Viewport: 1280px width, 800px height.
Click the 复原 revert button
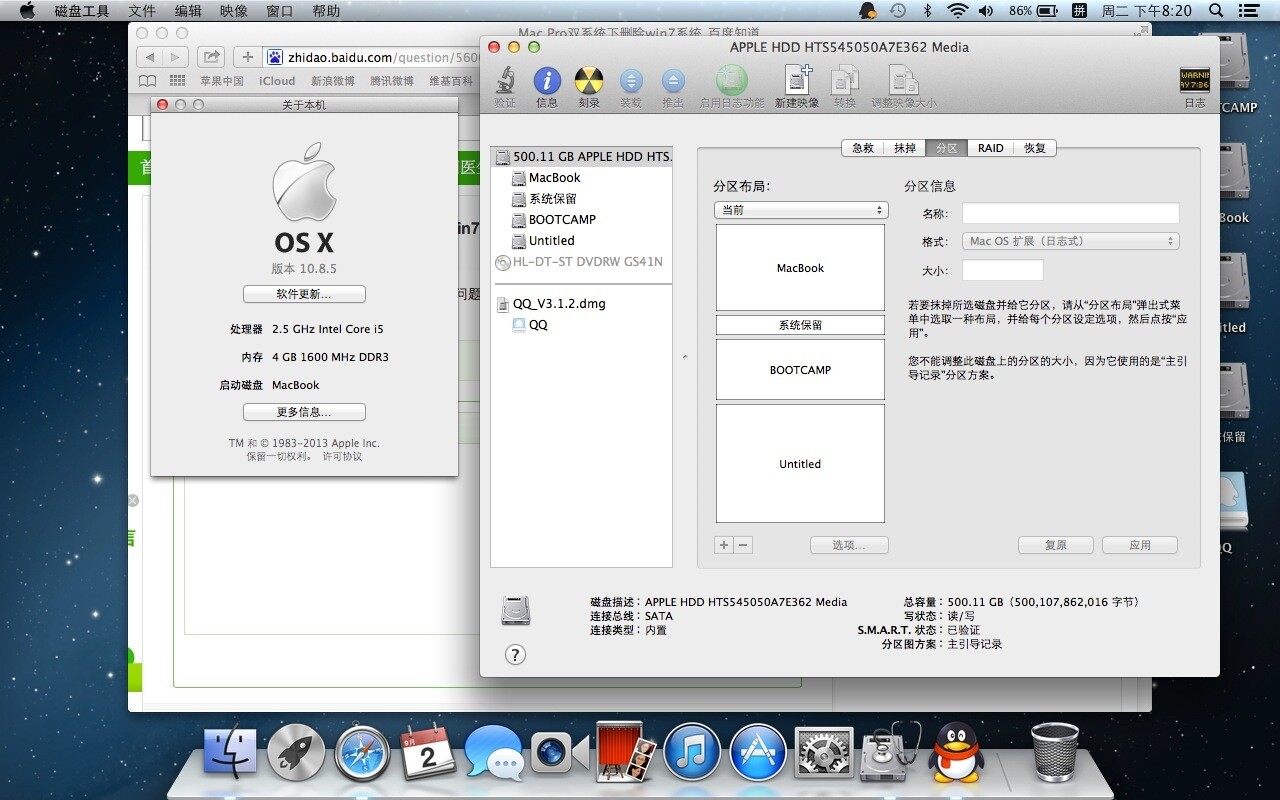click(x=1056, y=545)
